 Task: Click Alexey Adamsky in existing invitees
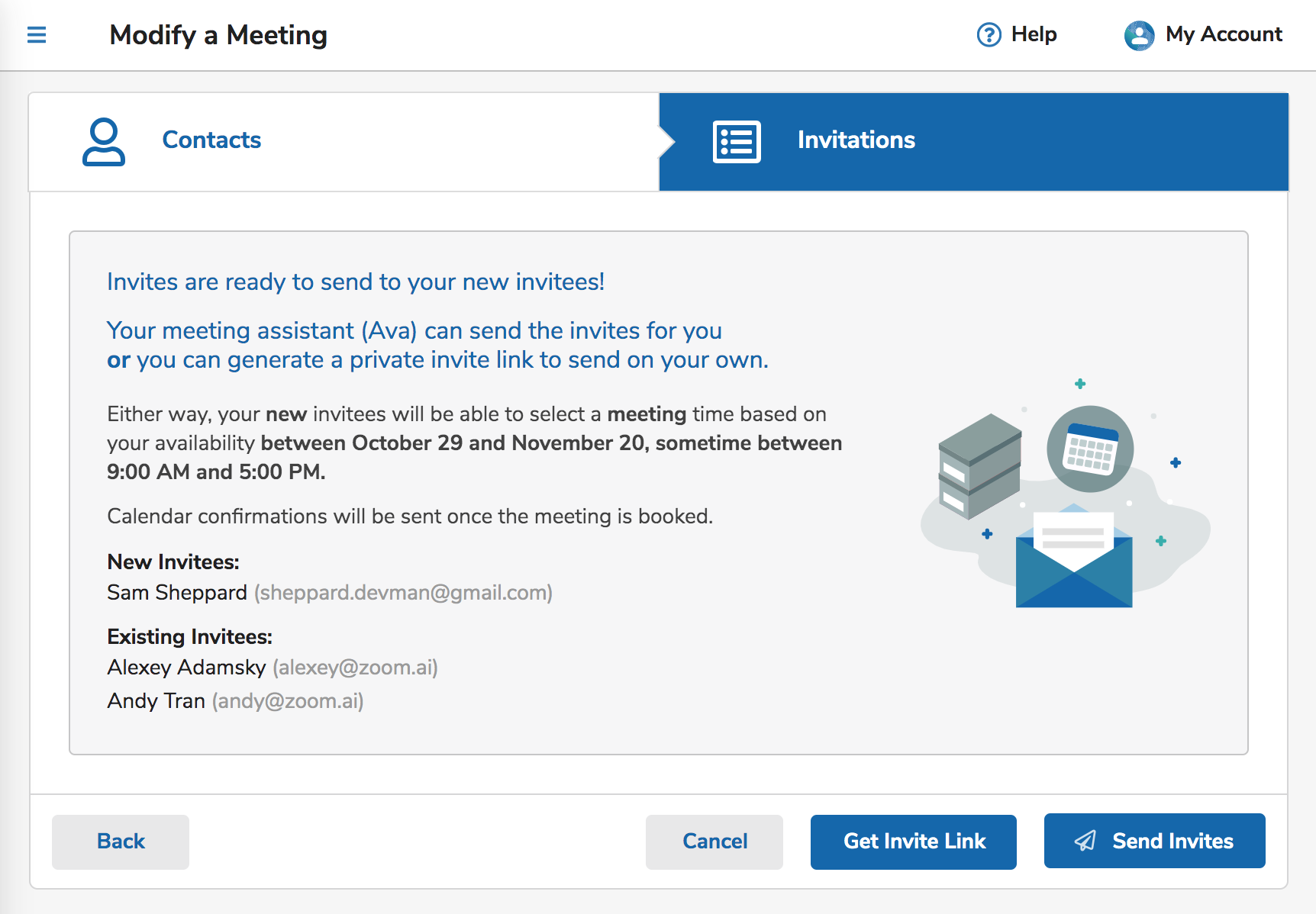186,668
